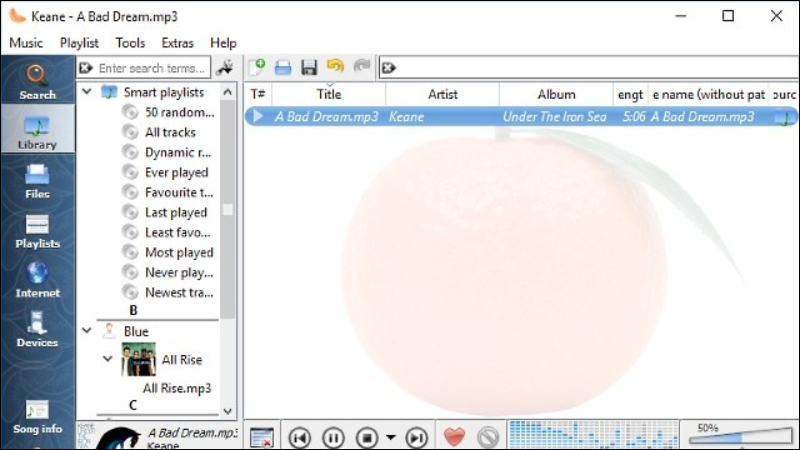Save playlist floppy disk icon
Screen dimensions: 800x450
[309, 67]
